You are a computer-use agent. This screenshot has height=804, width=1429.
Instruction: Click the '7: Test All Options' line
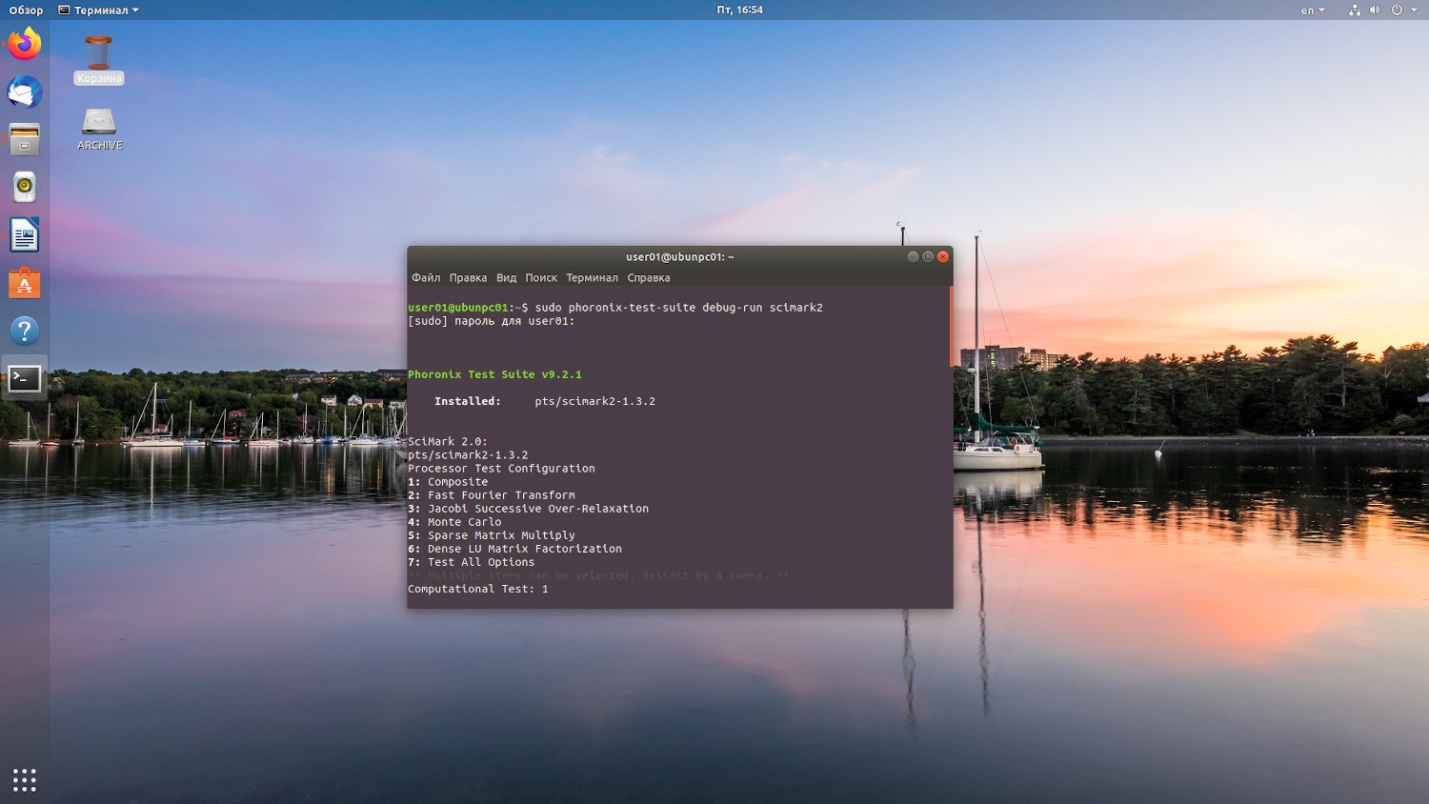471,562
